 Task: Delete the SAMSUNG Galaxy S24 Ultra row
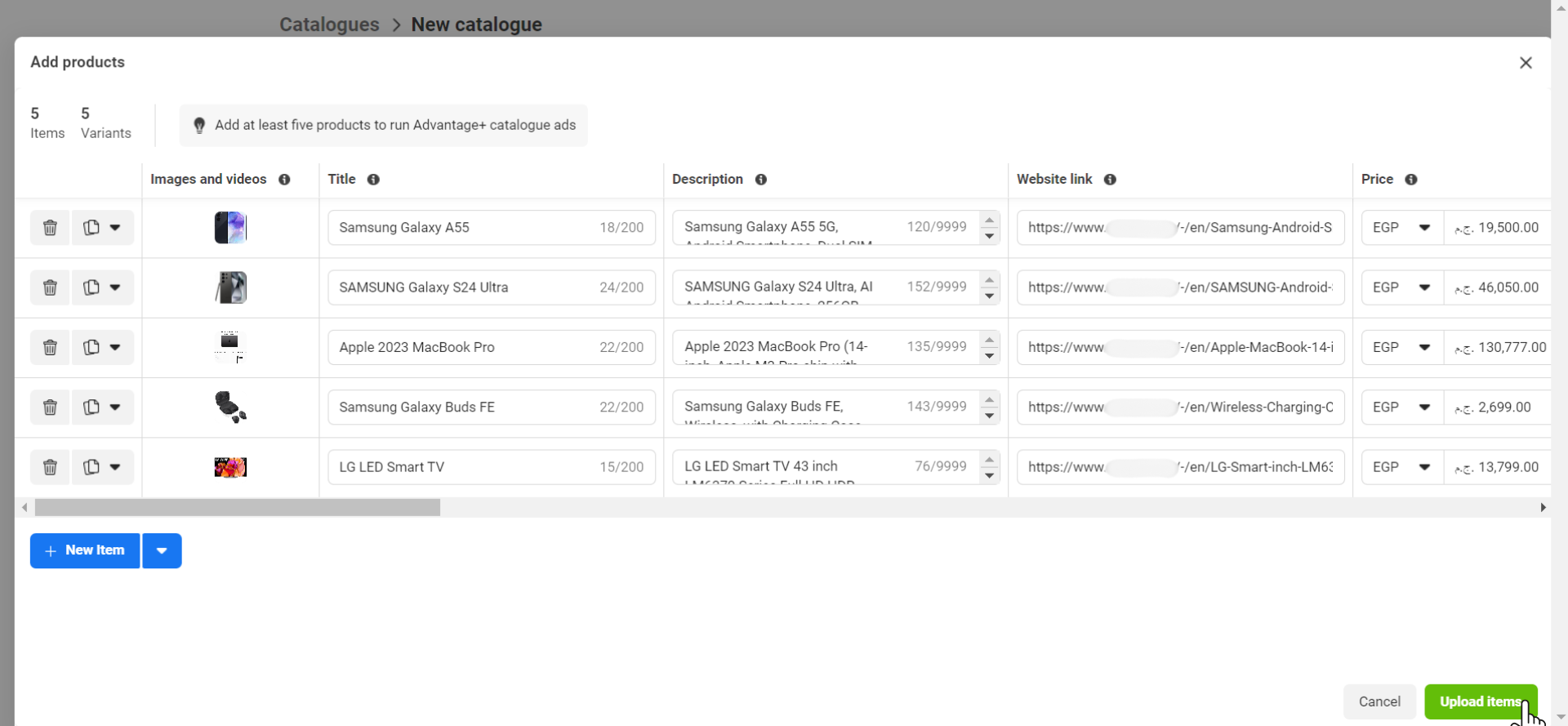pyautogui.click(x=50, y=287)
